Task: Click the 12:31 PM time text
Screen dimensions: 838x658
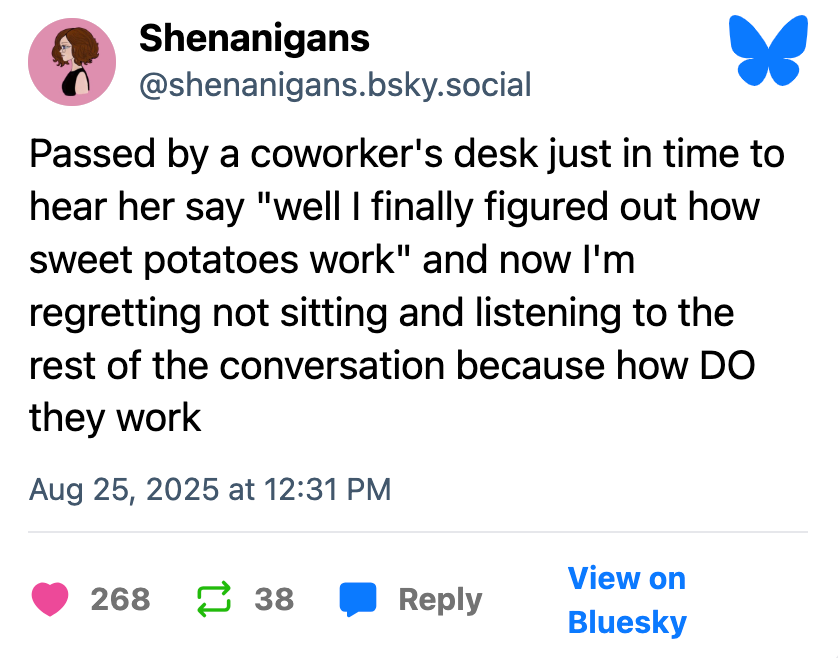Action: point(326,490)
